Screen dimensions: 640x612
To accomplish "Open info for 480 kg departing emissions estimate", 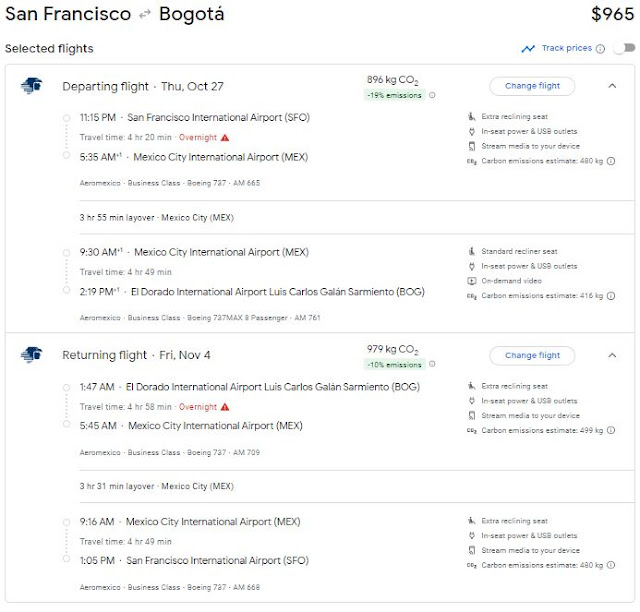I will [x=610, y=161].
